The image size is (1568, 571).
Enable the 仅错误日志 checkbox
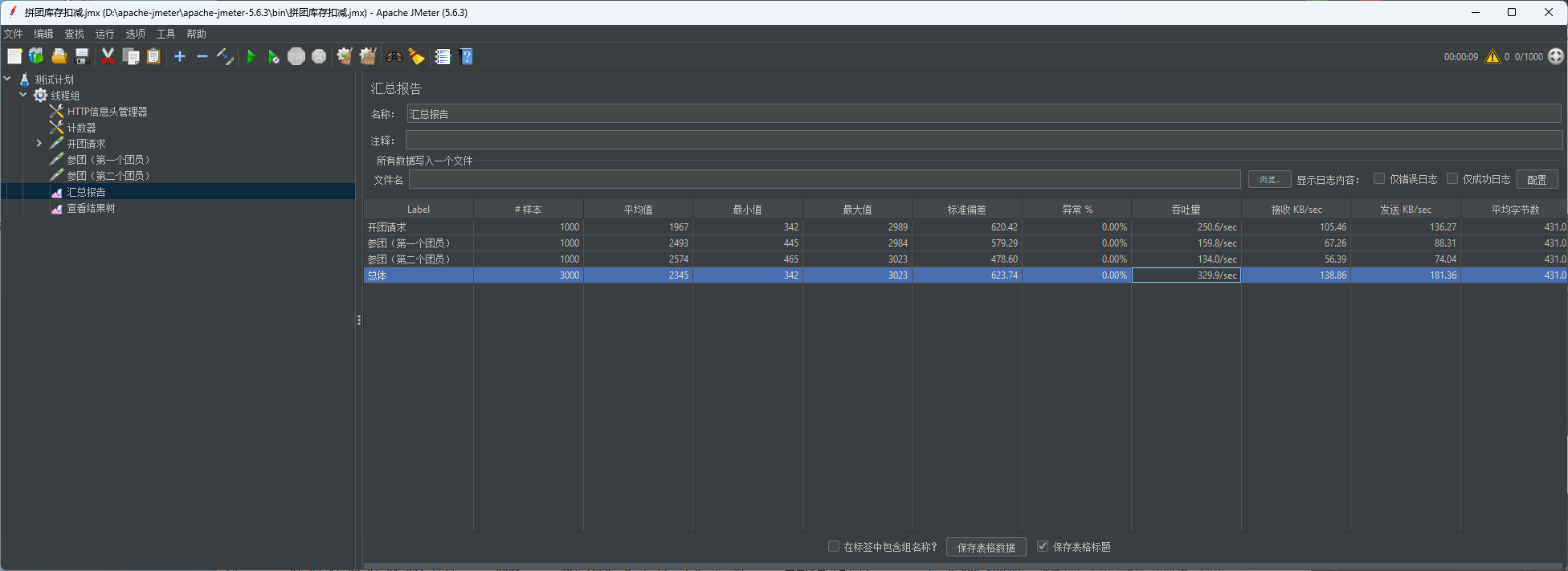point(1379,179)
